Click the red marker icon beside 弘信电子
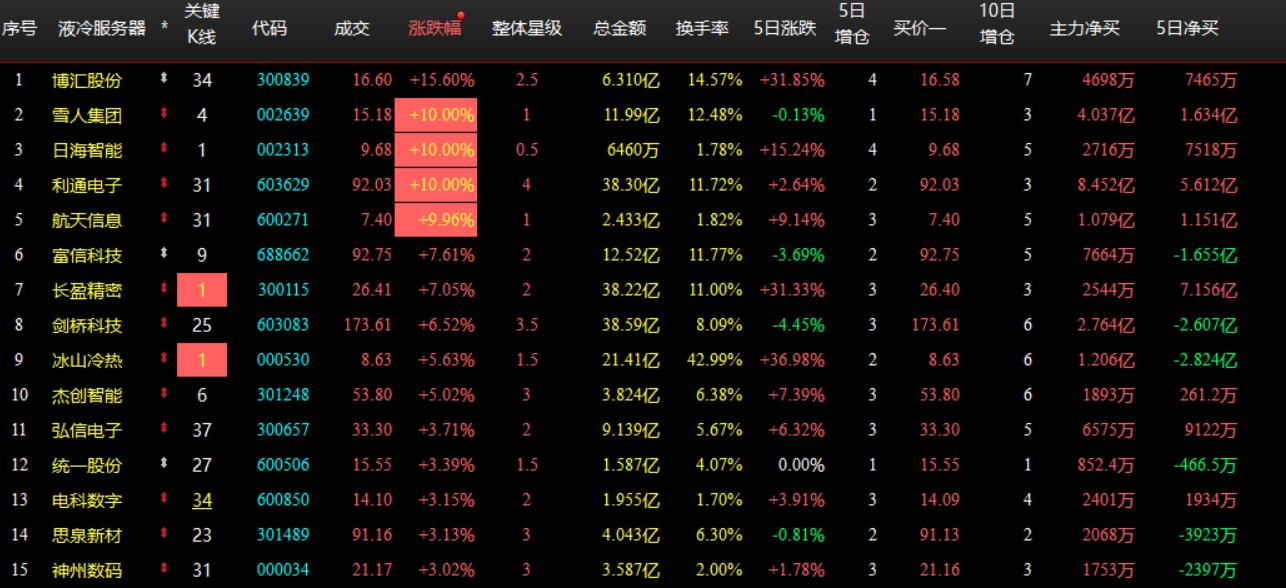1286x588 pixels. coord(164,428)
